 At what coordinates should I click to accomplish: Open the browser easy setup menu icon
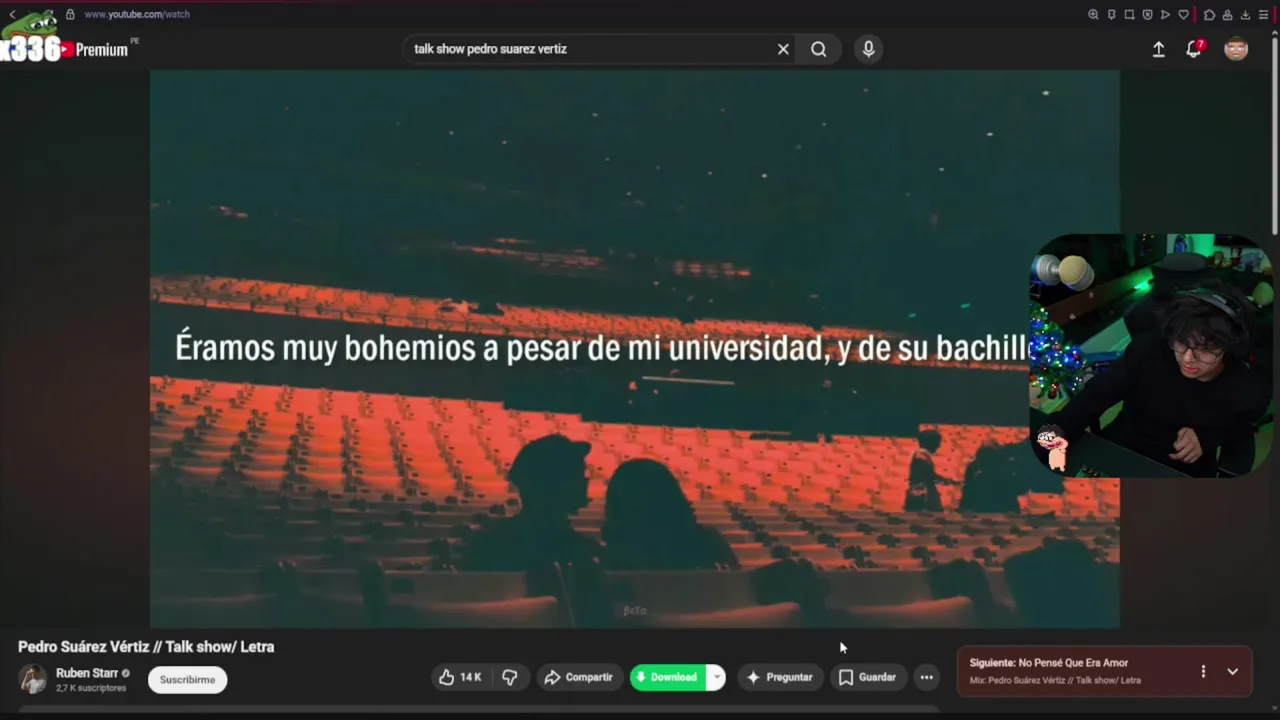[1263, 14]
